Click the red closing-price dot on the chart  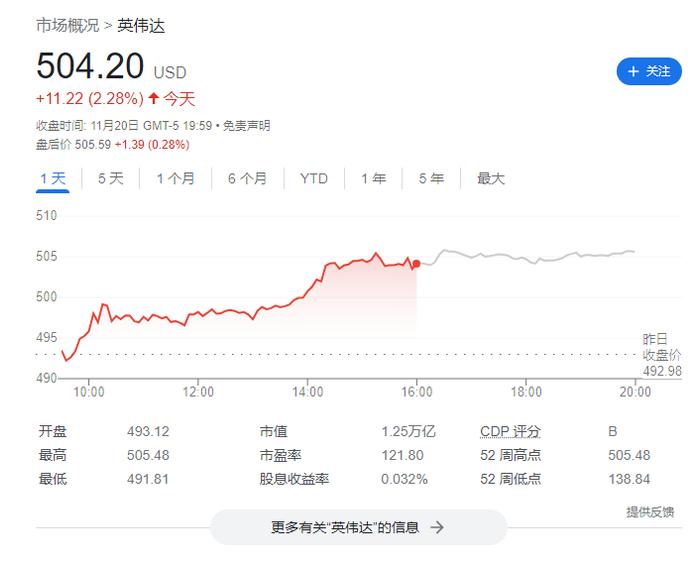click(416, 264)
